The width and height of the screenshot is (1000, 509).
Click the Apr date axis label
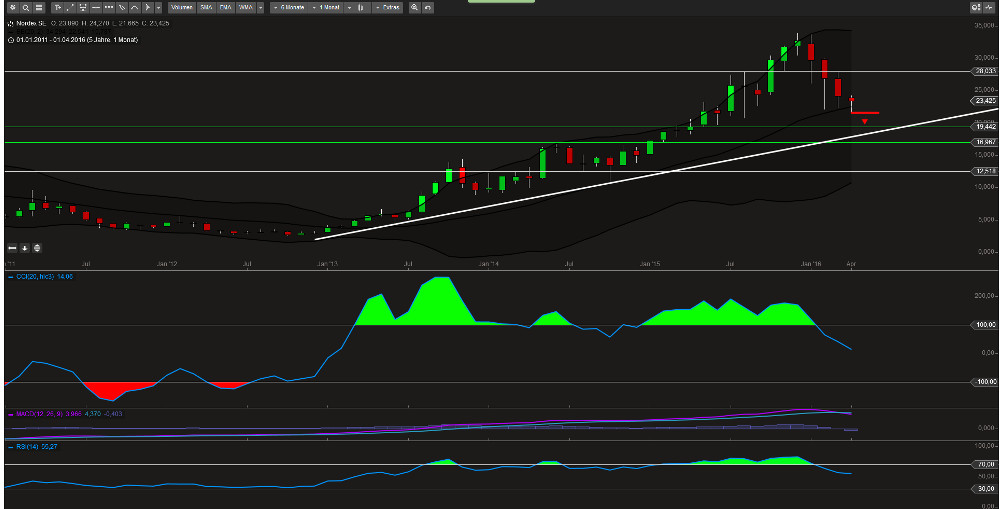coord(850,263)
